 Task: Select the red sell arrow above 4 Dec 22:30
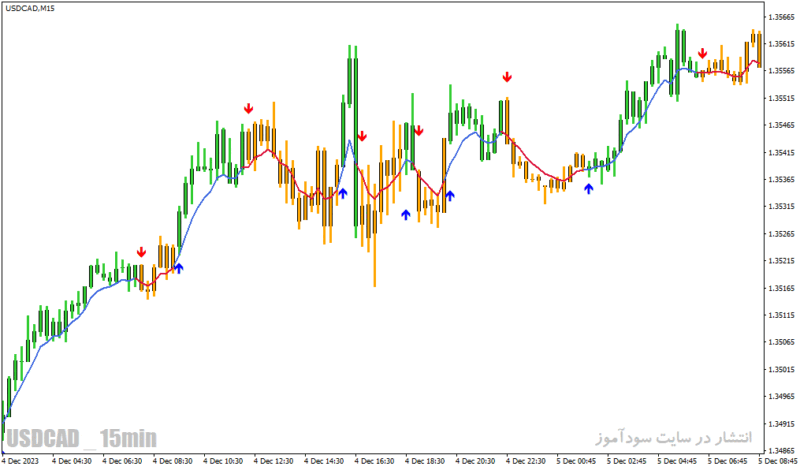507,77
